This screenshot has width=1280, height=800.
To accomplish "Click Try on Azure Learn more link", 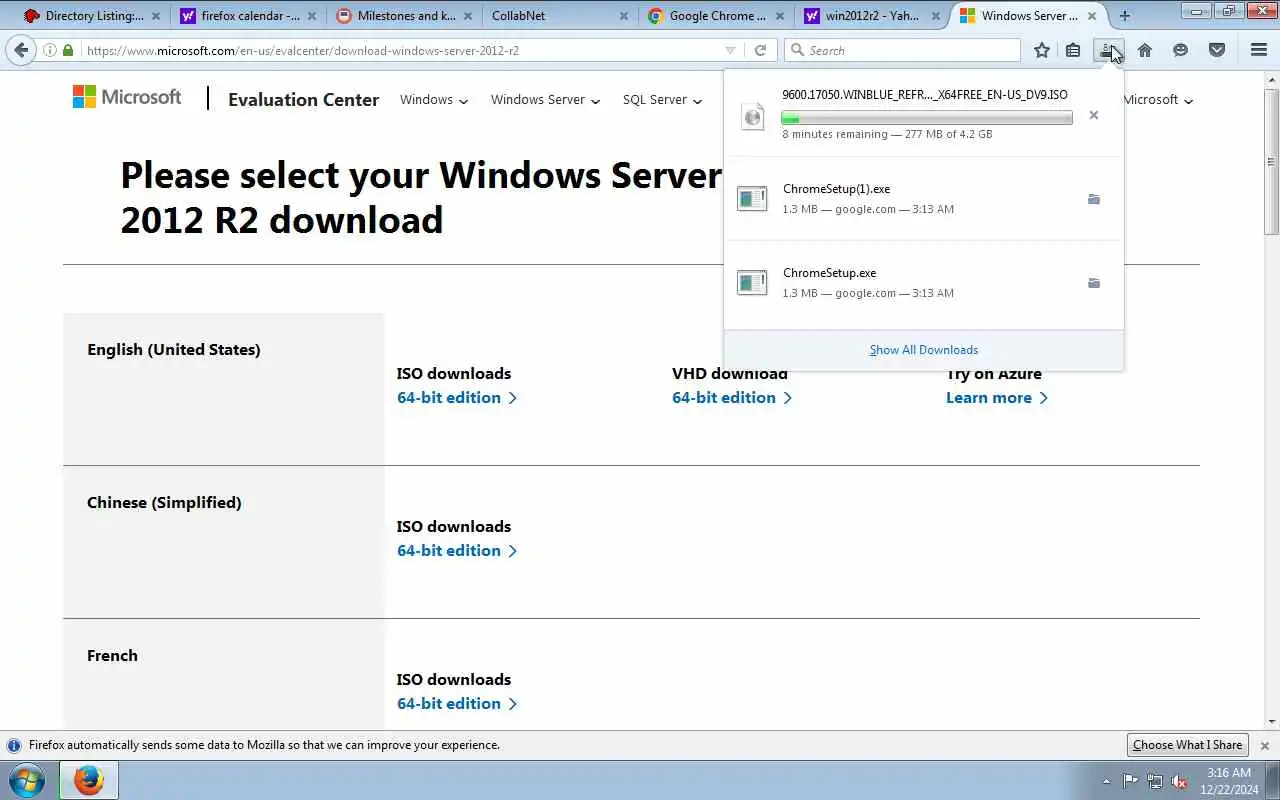I will click(x=997, y=398).
